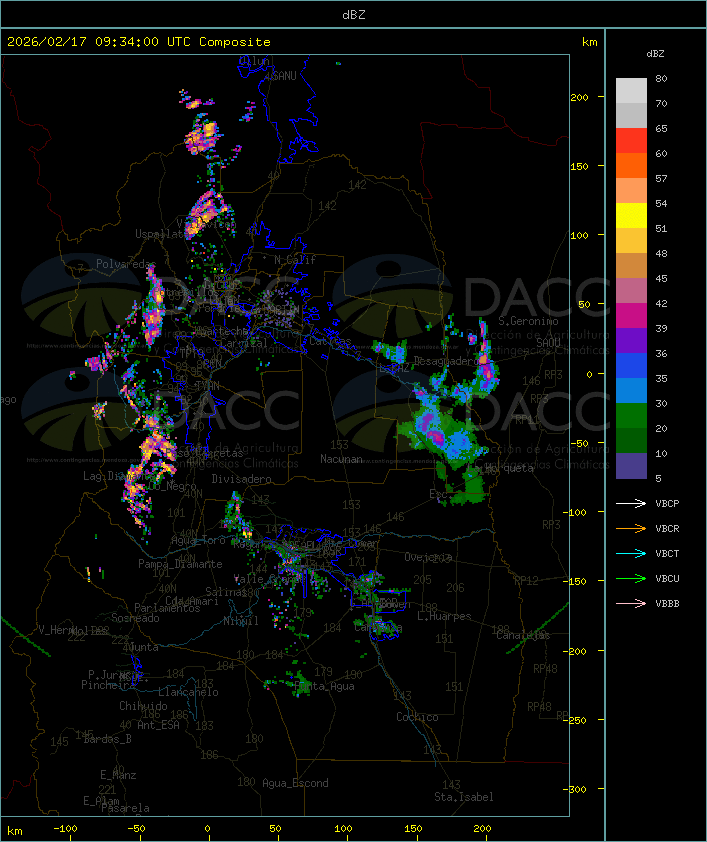Screen dimensions: 707x842
Task: Click the white VBCP arrow icon
Action: click(631, 503)
